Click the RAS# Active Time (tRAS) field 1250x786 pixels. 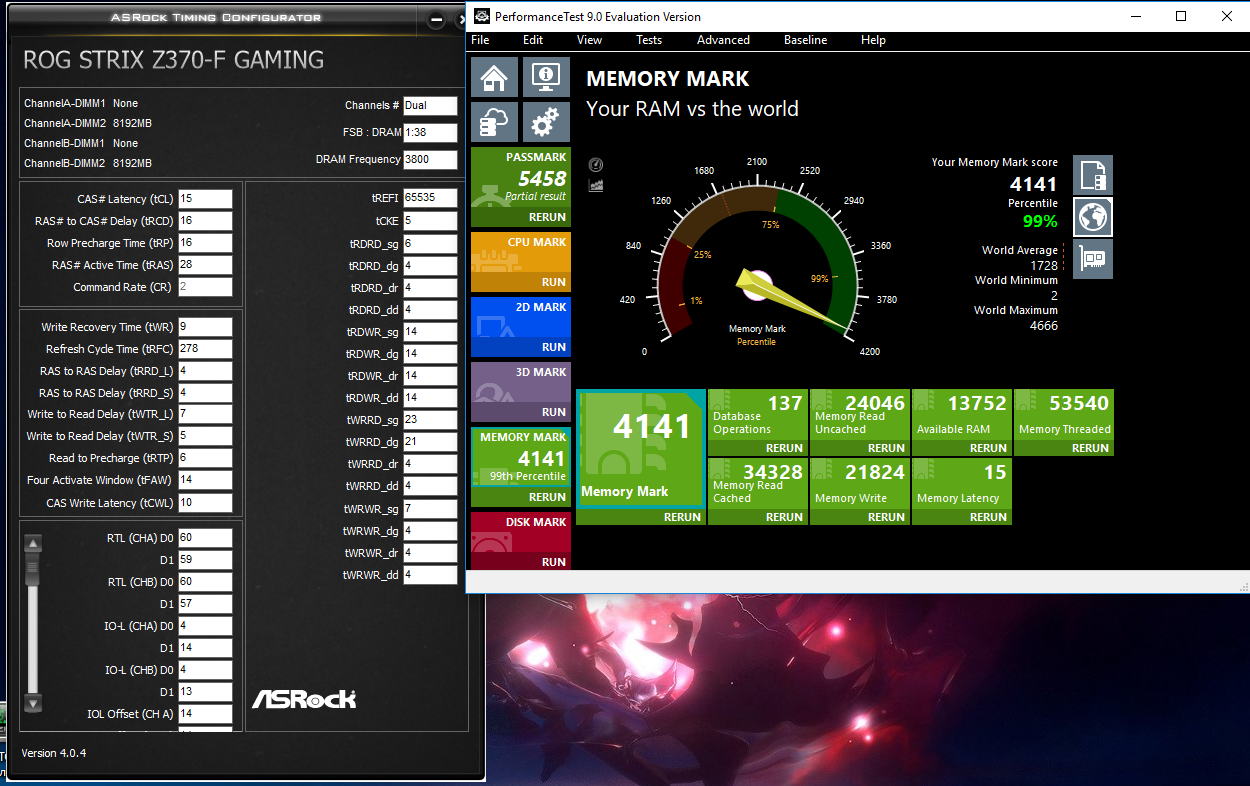point(205,265)
